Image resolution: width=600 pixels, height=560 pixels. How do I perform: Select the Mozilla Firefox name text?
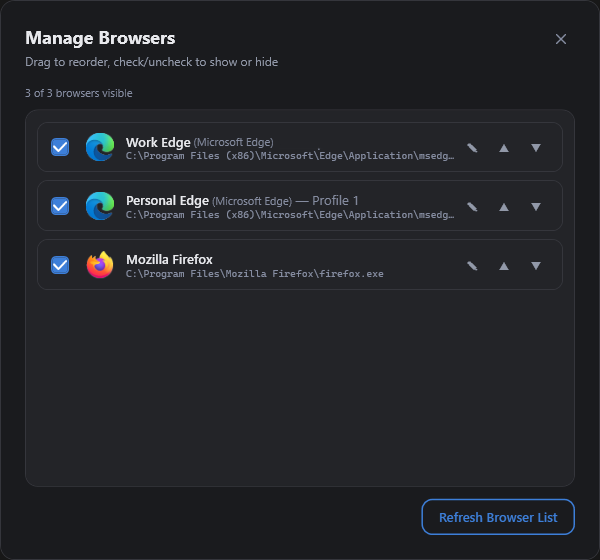point(169,260)
